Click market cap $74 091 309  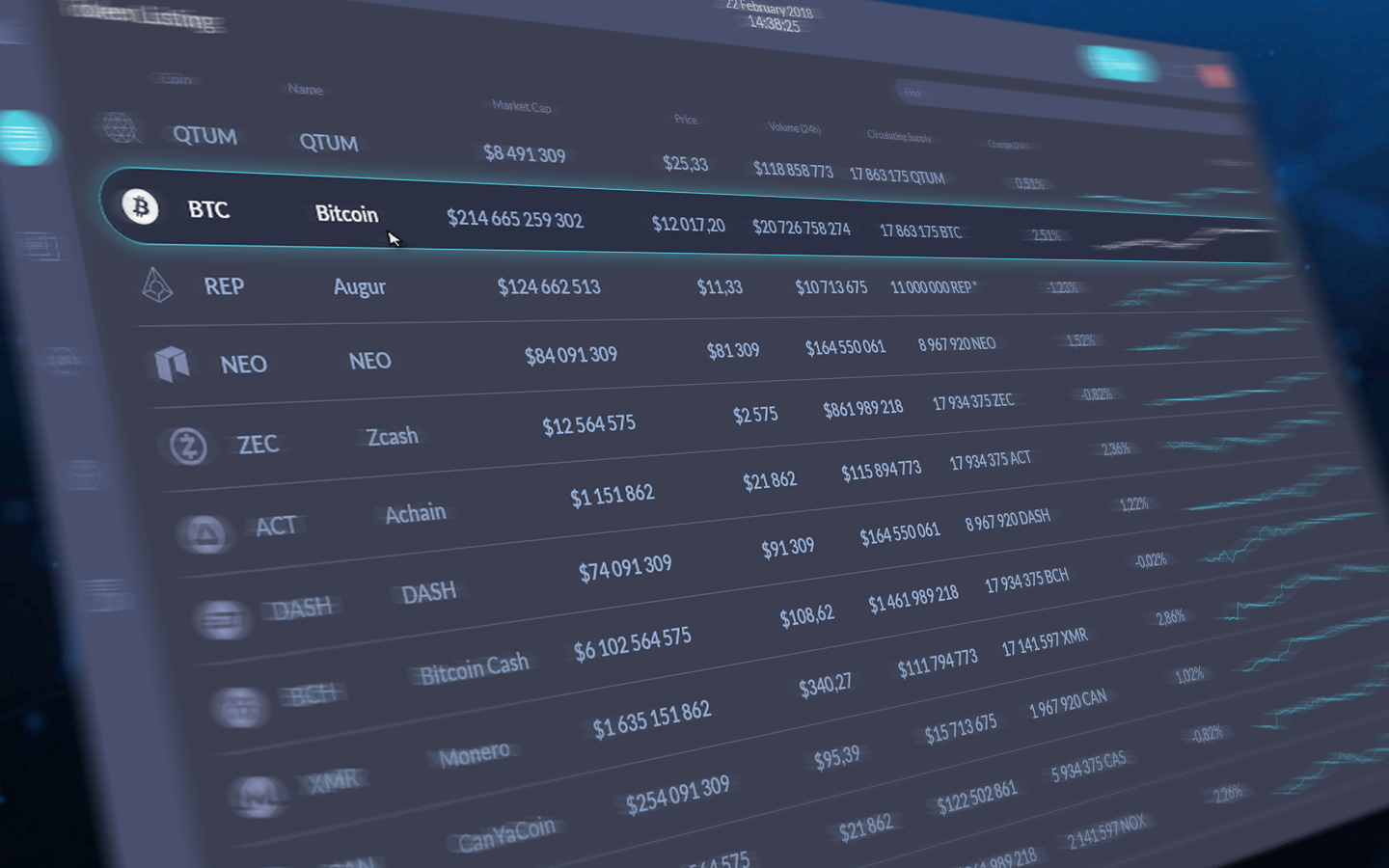(x=625, y=568)
